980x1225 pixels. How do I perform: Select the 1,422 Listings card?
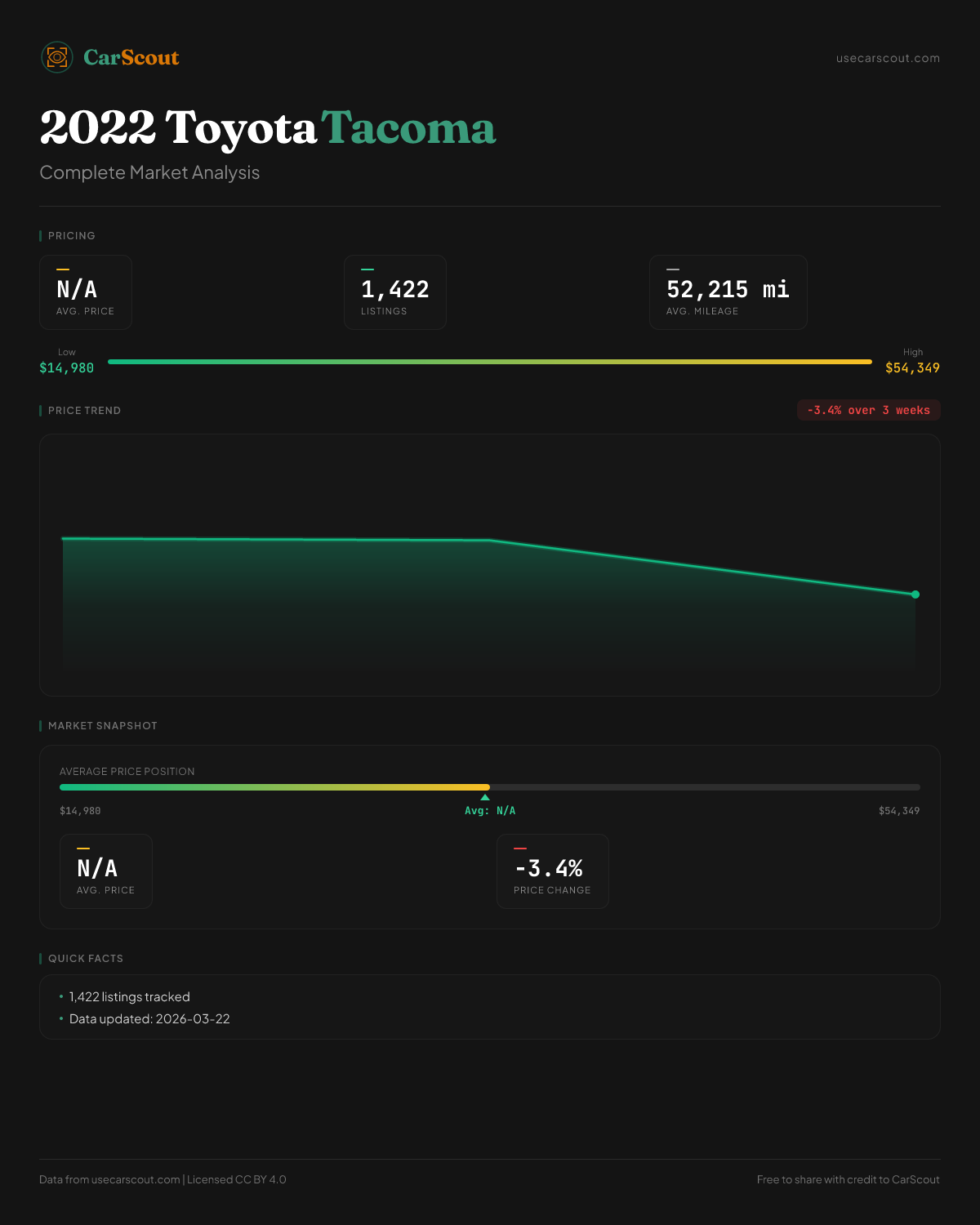coord(394,292)
